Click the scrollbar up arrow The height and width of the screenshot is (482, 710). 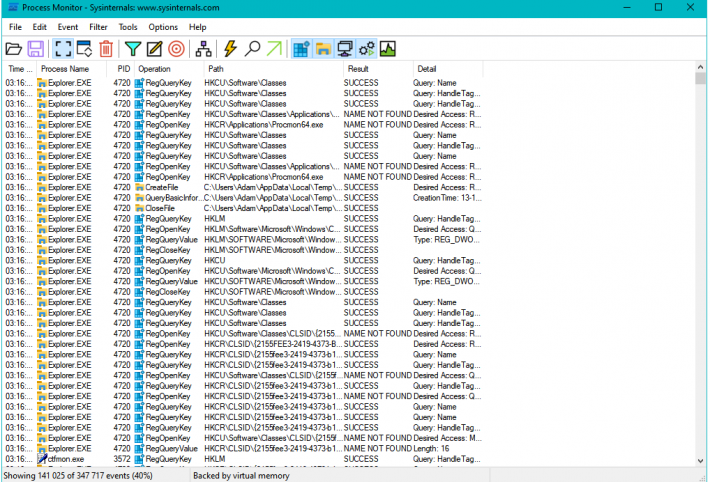(700, 67)
